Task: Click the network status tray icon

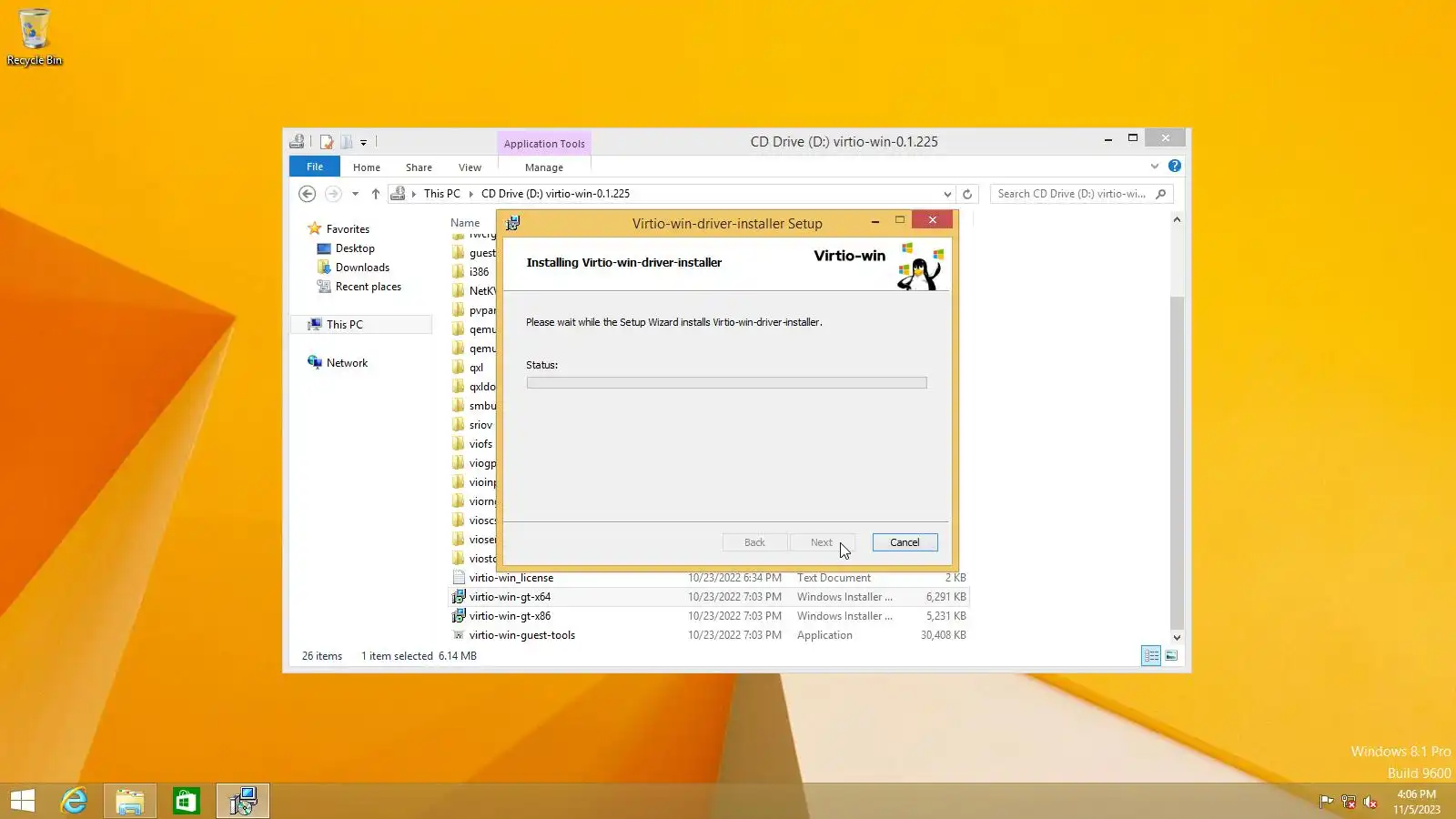Action: click(x=1349, y=802)
